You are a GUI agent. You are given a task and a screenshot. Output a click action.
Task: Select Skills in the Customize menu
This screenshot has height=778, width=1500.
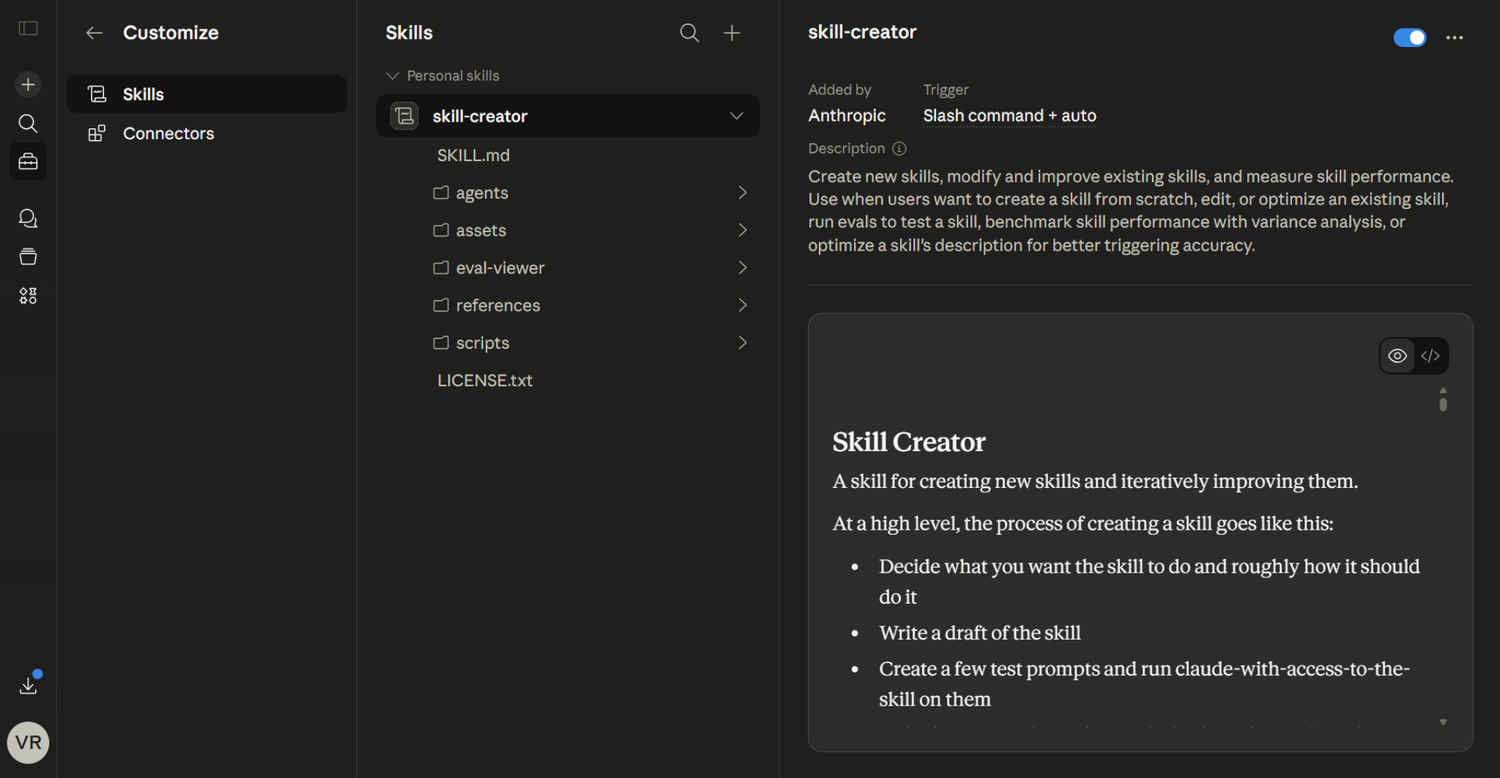pos(143,94)
